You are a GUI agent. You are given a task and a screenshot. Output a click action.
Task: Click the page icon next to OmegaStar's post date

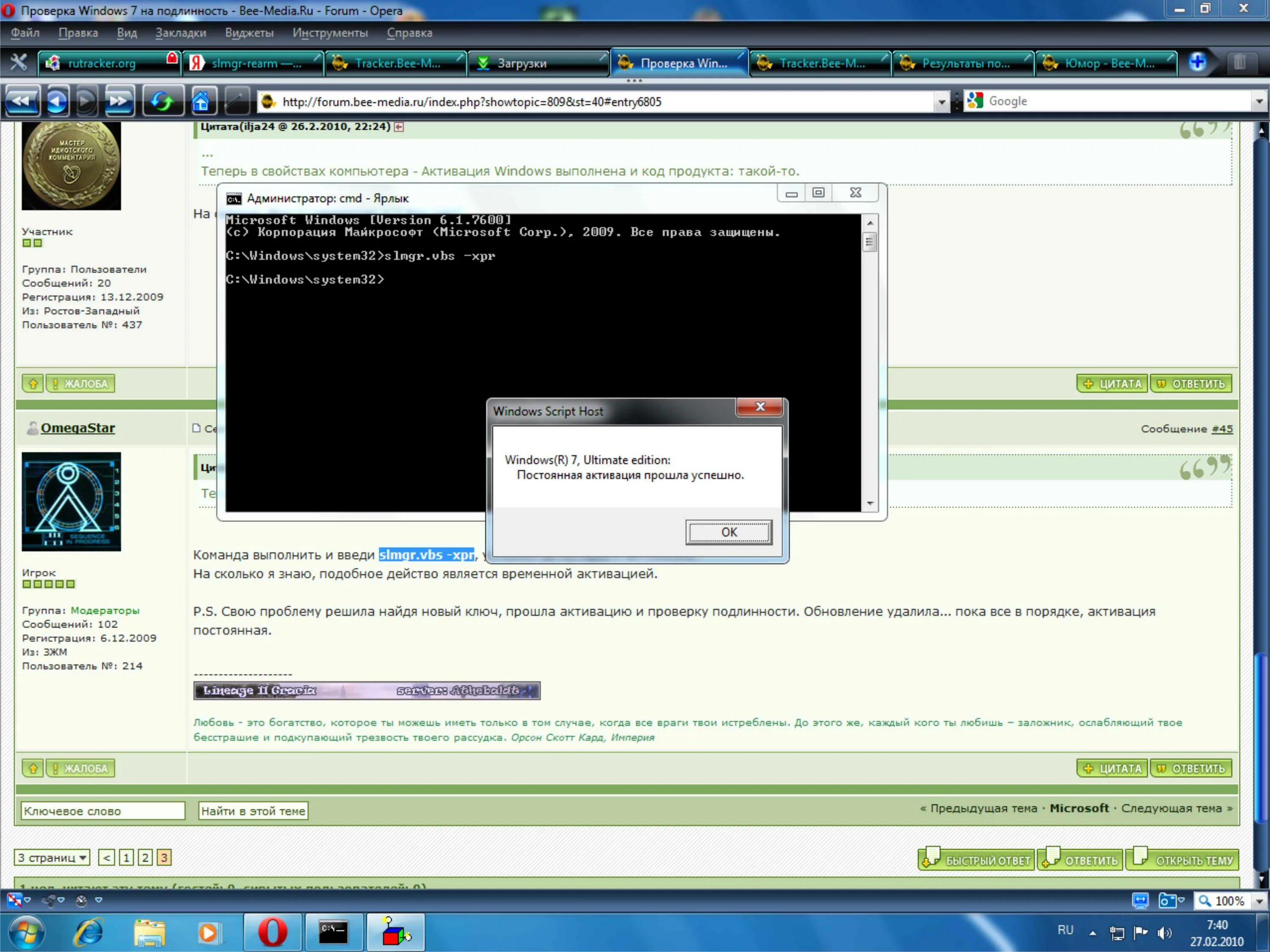196,428
